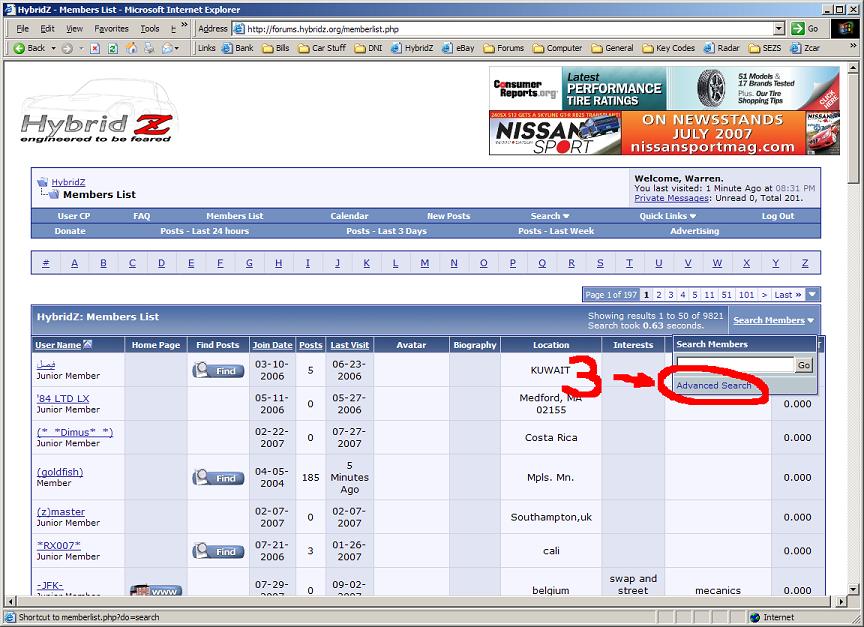Click Find posts icon for *RX007*
The image size is (864, 627).
[218, 551]
